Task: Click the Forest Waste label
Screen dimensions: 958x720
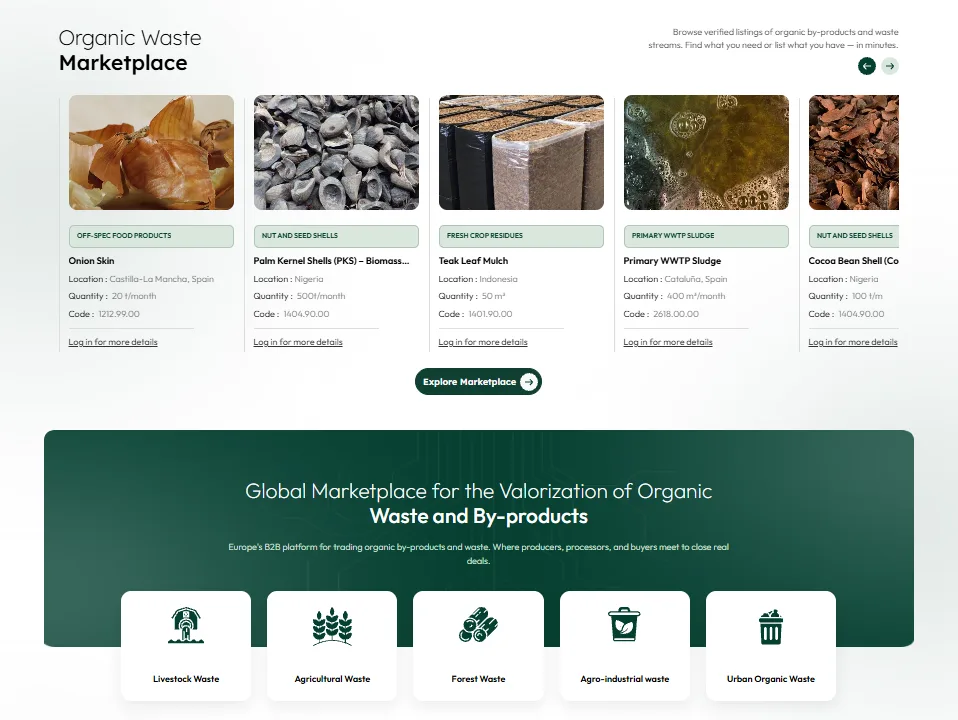Action: click(478, 679)
